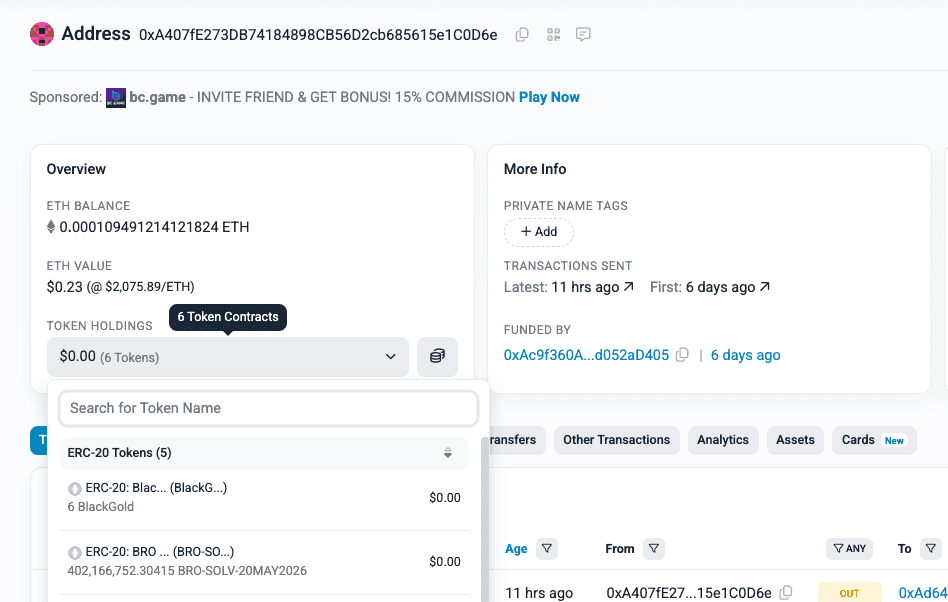Viewport: 948px width, 602px height.
Task: Show the address QR code
Action: 553,35
